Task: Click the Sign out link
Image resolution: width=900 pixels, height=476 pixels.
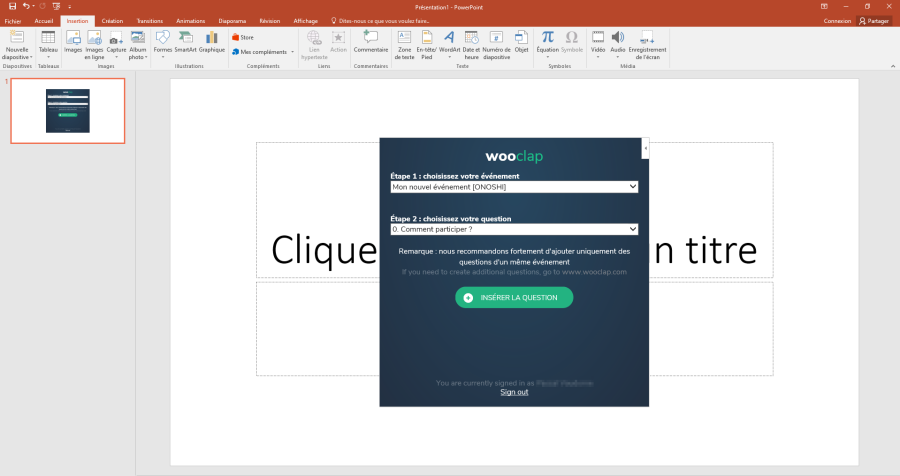Action: pos(514,392)
